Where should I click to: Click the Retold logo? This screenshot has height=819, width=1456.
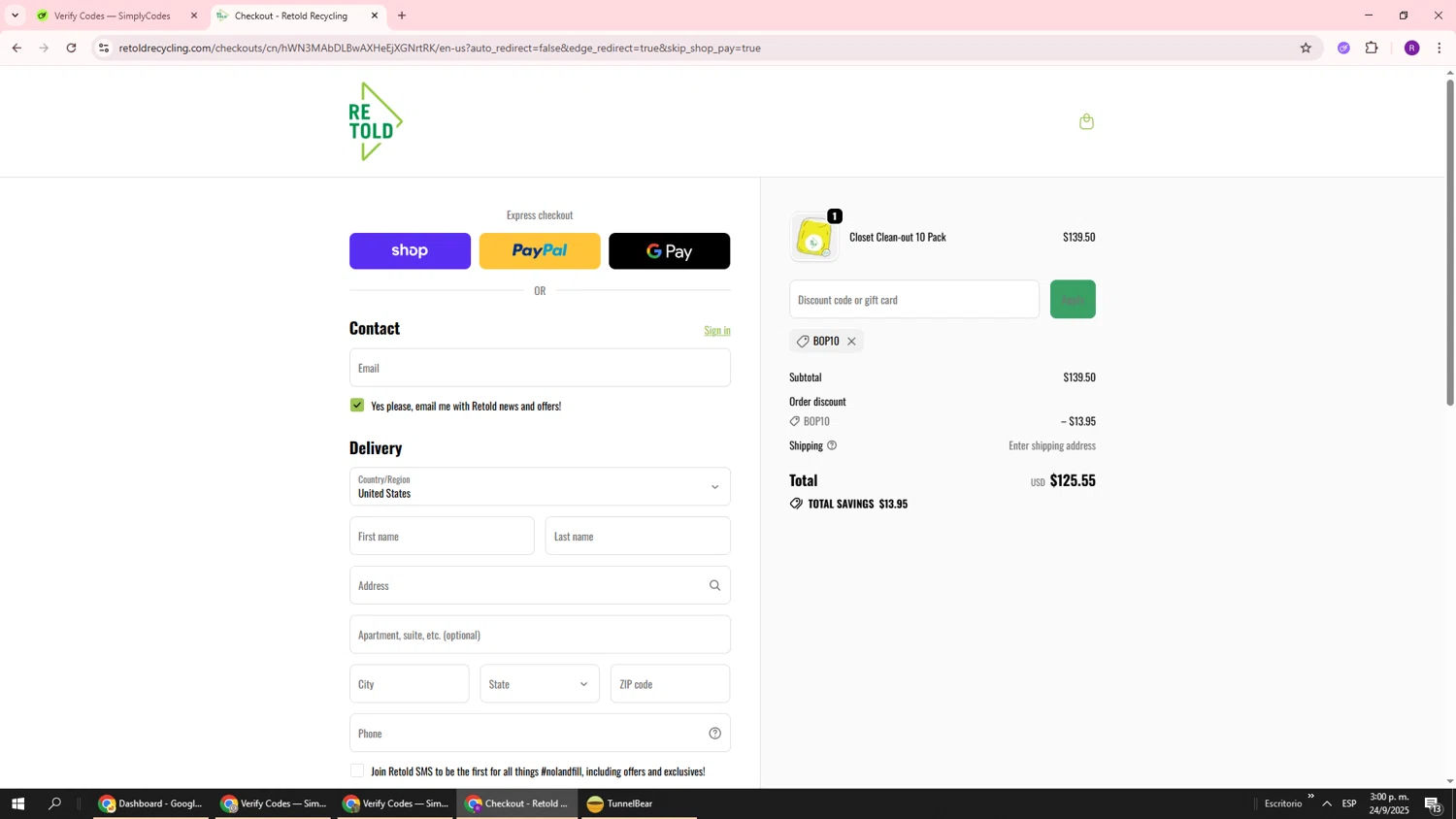[x=376, y=121]
